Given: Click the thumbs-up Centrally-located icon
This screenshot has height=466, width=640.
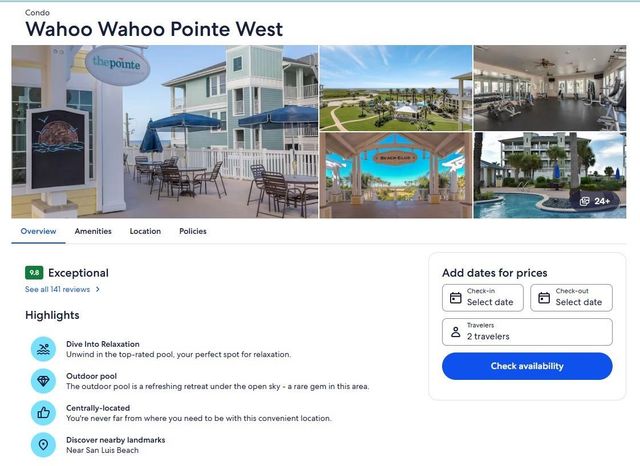Looking at the screenshot, I should tap(43, 413).
